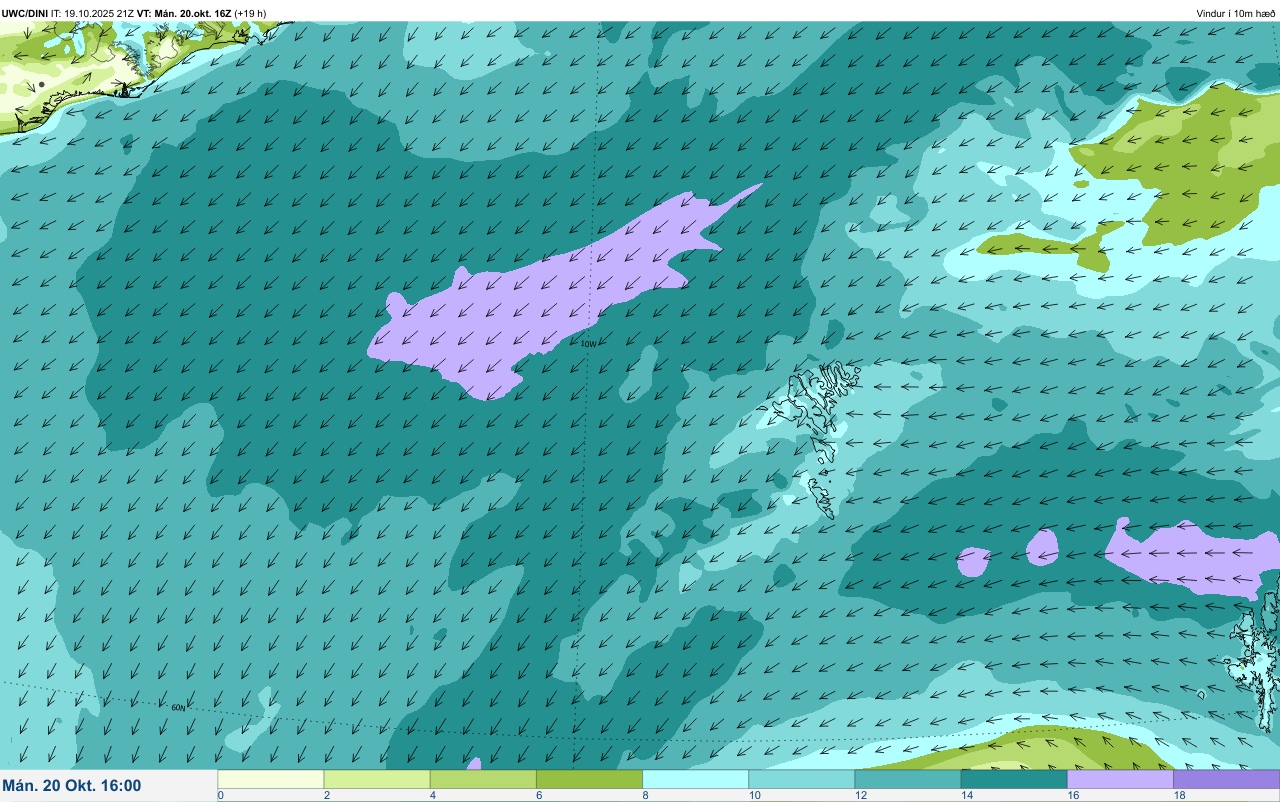This screenshot has width=1280, height=802.
Task: Click the 'UWC/DINI' model name in header
Action: 25,13
